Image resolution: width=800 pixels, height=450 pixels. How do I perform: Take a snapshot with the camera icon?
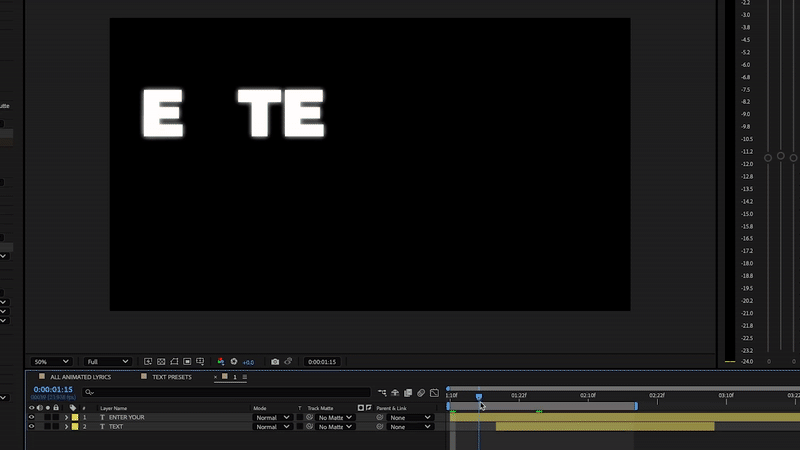(x=275, y=361)
